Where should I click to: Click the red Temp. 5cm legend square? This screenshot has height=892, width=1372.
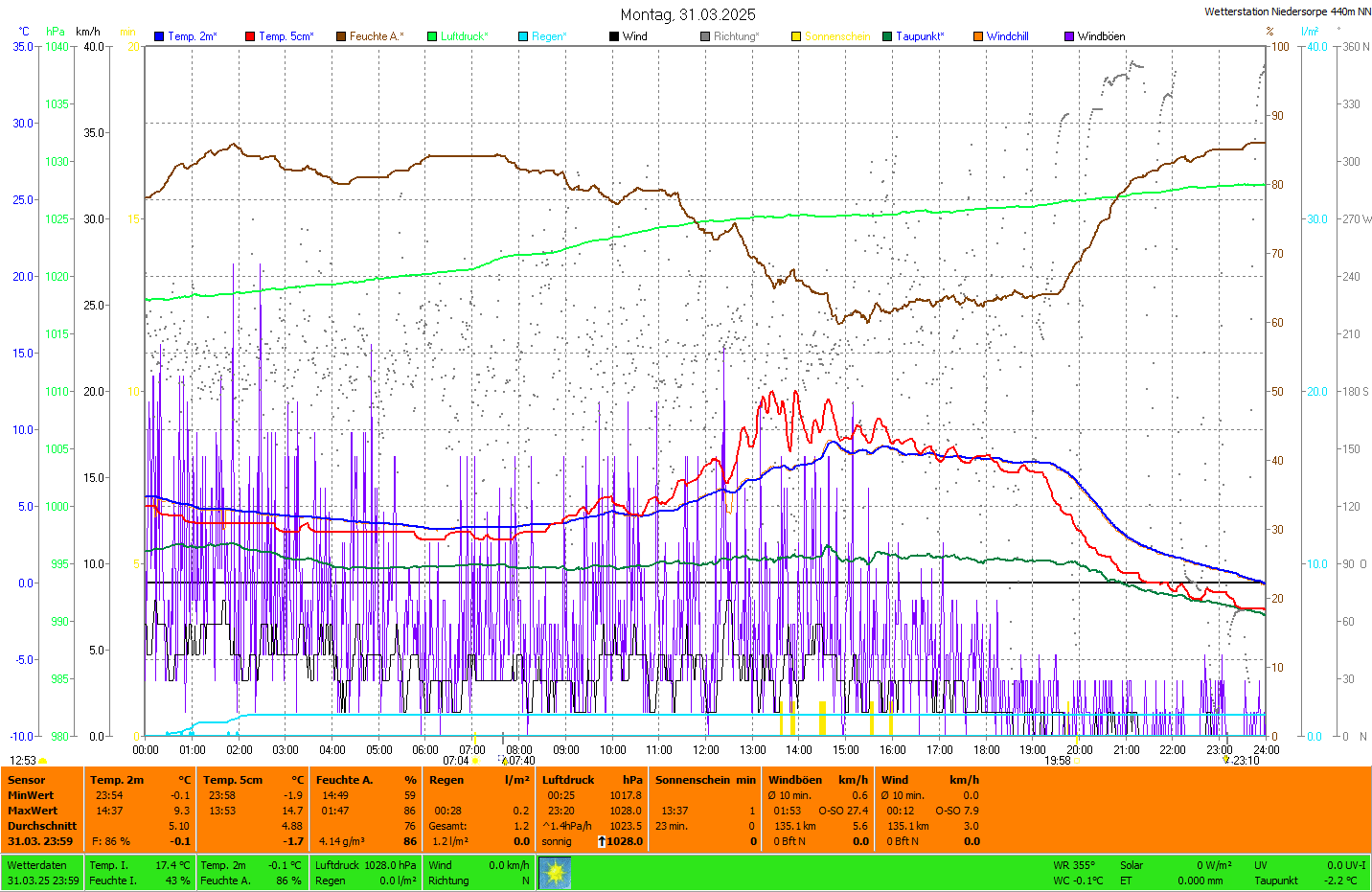pos(250,36)
